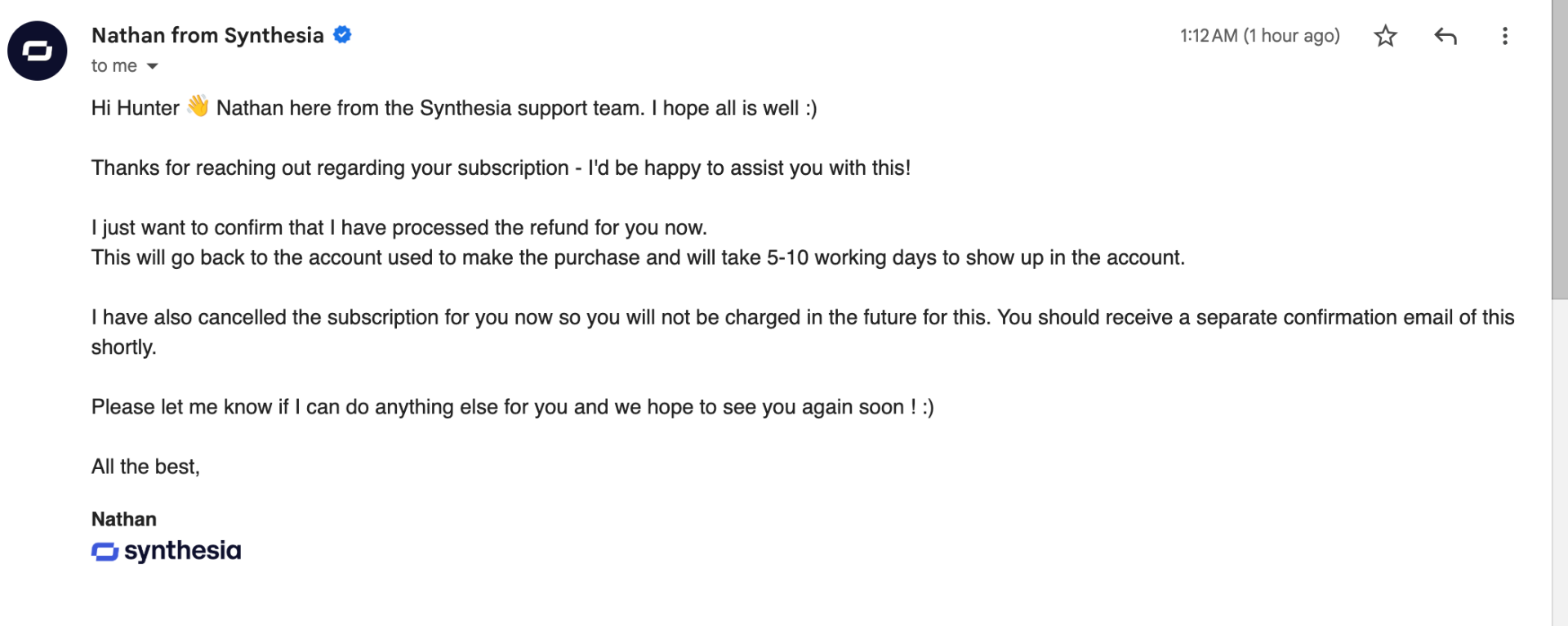
Task: Click the "All the best," closing line
Action: [145, 467]
